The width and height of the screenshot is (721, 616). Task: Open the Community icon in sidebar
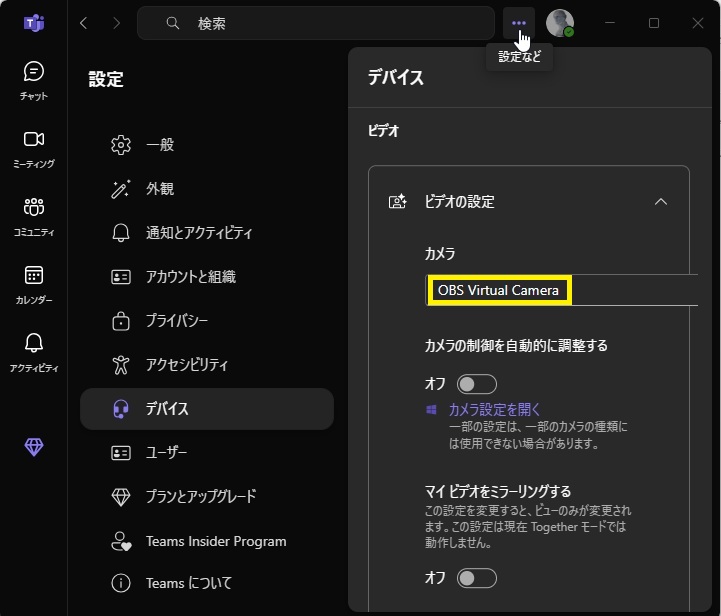pyautogui.click(x=34, y=208)
